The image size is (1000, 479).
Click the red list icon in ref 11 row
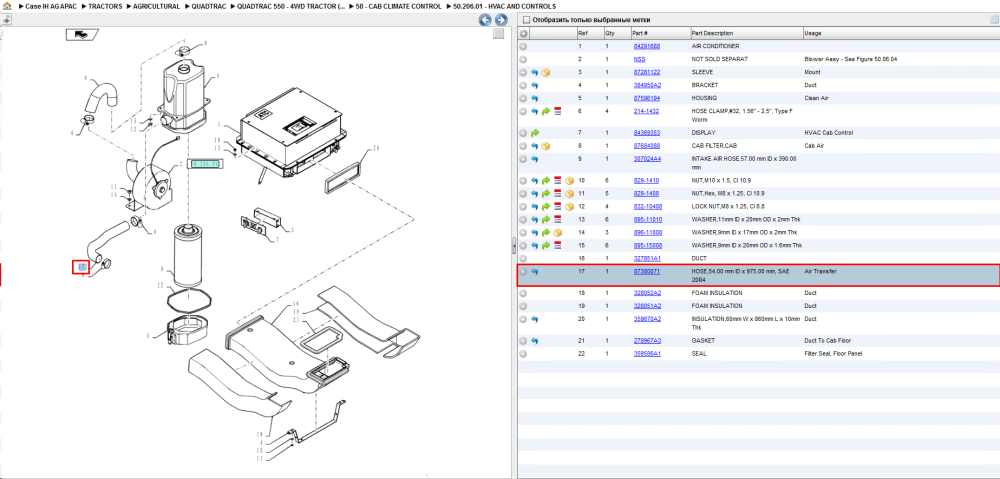(x=557, y=194)
